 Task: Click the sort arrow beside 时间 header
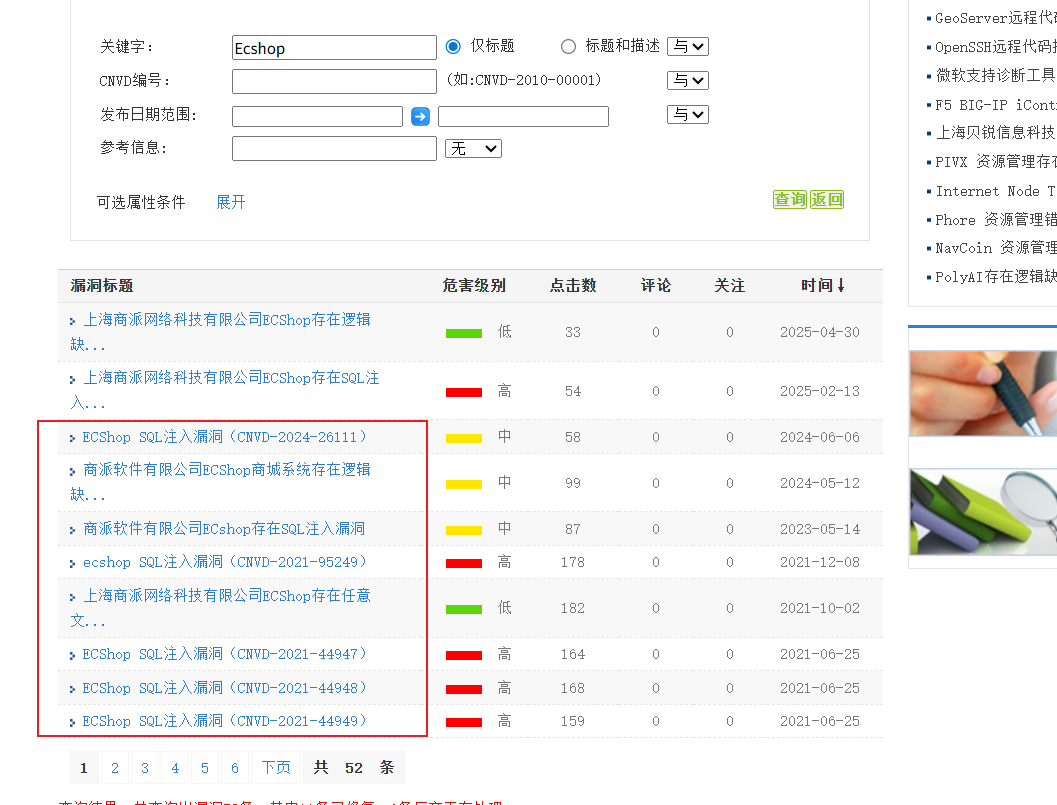coord(841,286)
